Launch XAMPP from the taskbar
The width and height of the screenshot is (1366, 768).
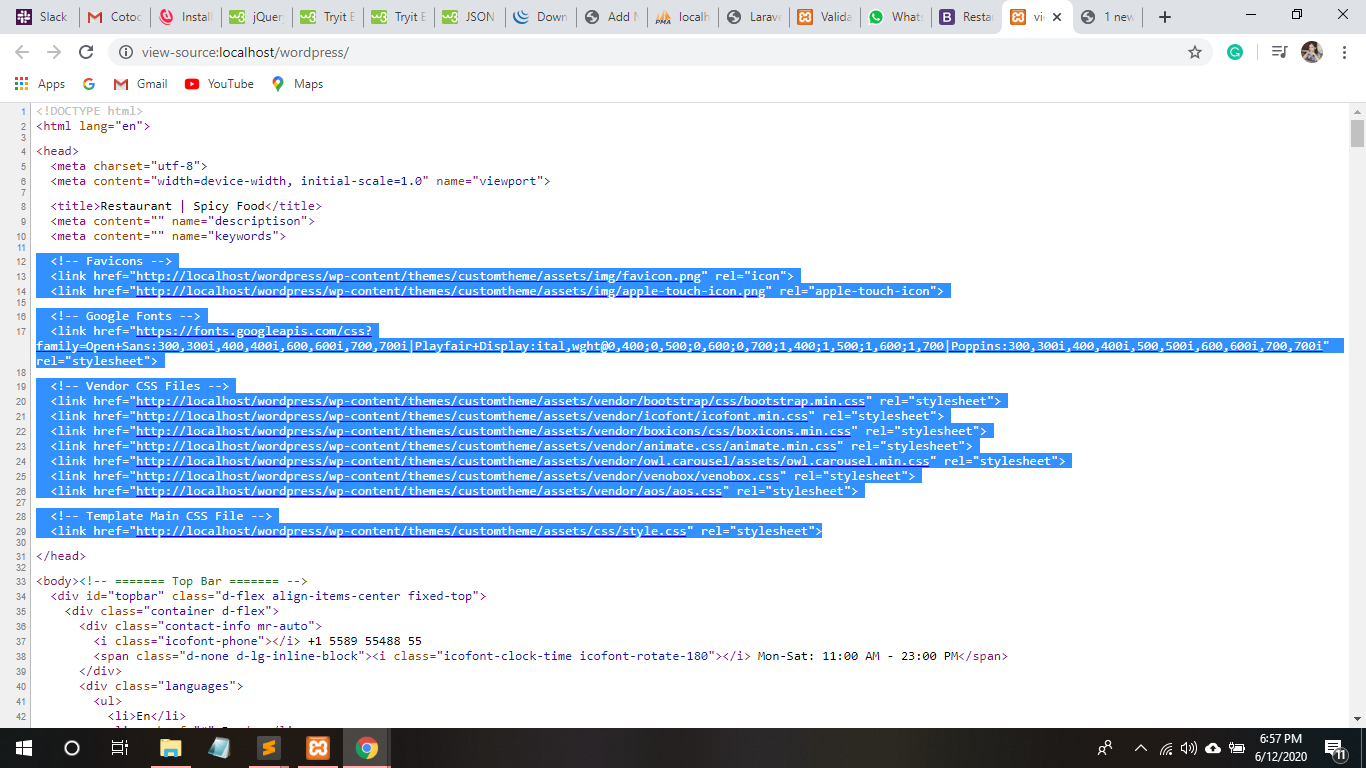pos(318,748)
